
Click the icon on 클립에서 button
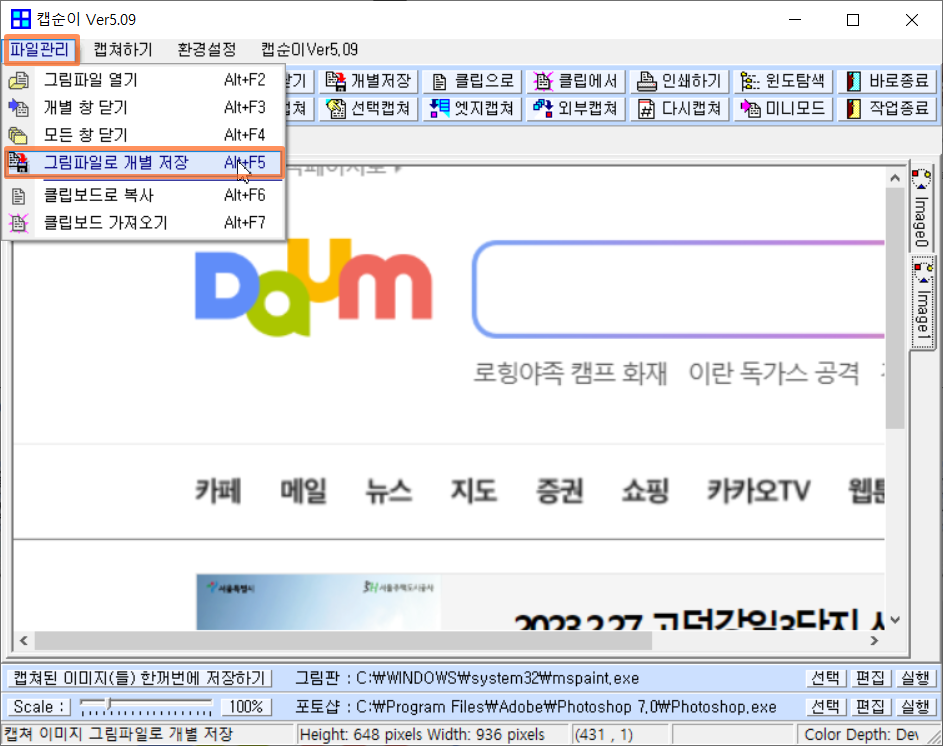click(x=542, y=81)
